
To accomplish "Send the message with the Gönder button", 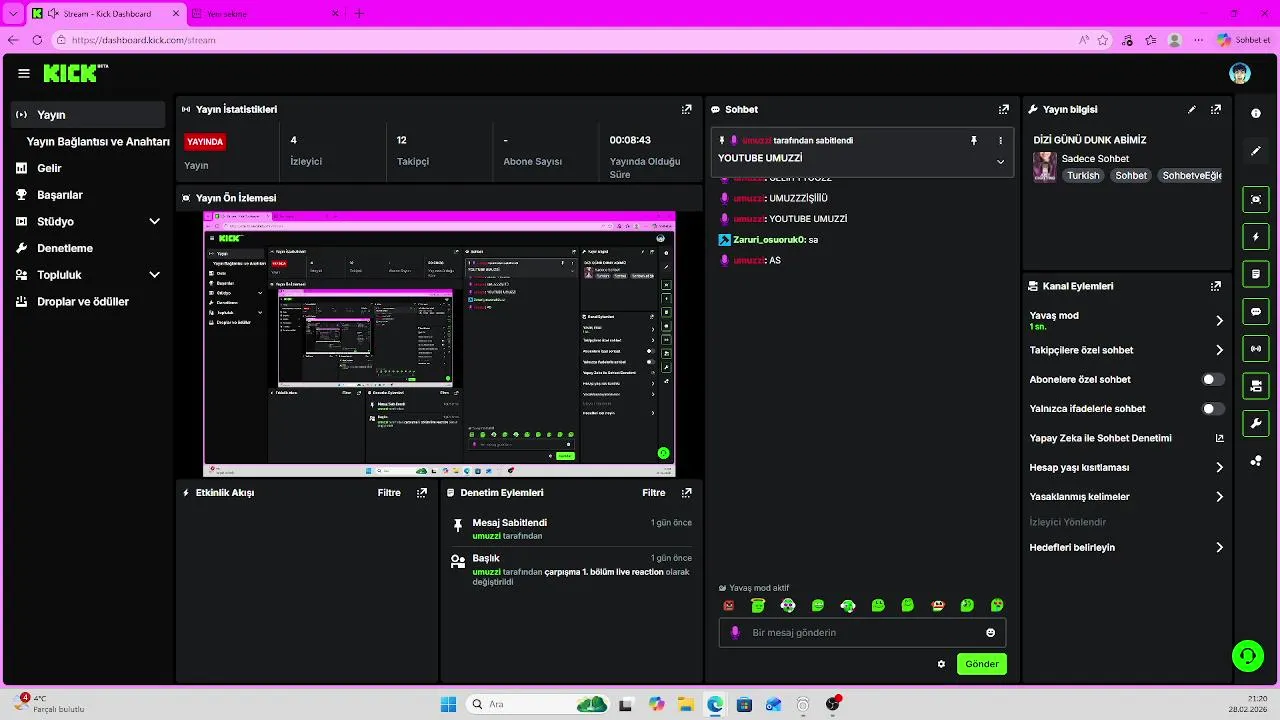I will click(982, 664).
